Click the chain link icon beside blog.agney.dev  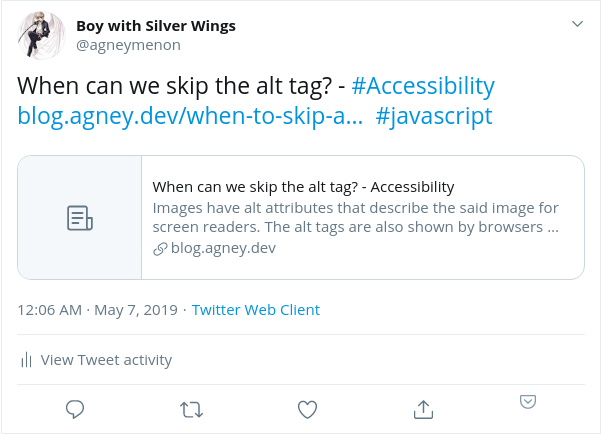[x=159, y=249]
